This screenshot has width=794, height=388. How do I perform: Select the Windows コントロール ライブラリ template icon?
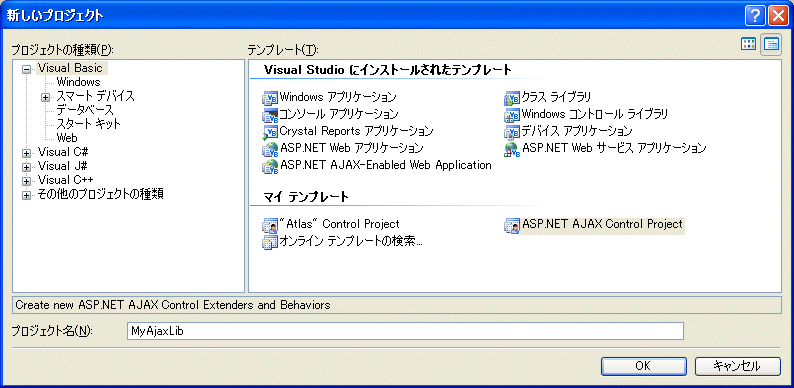click(512, 115)
